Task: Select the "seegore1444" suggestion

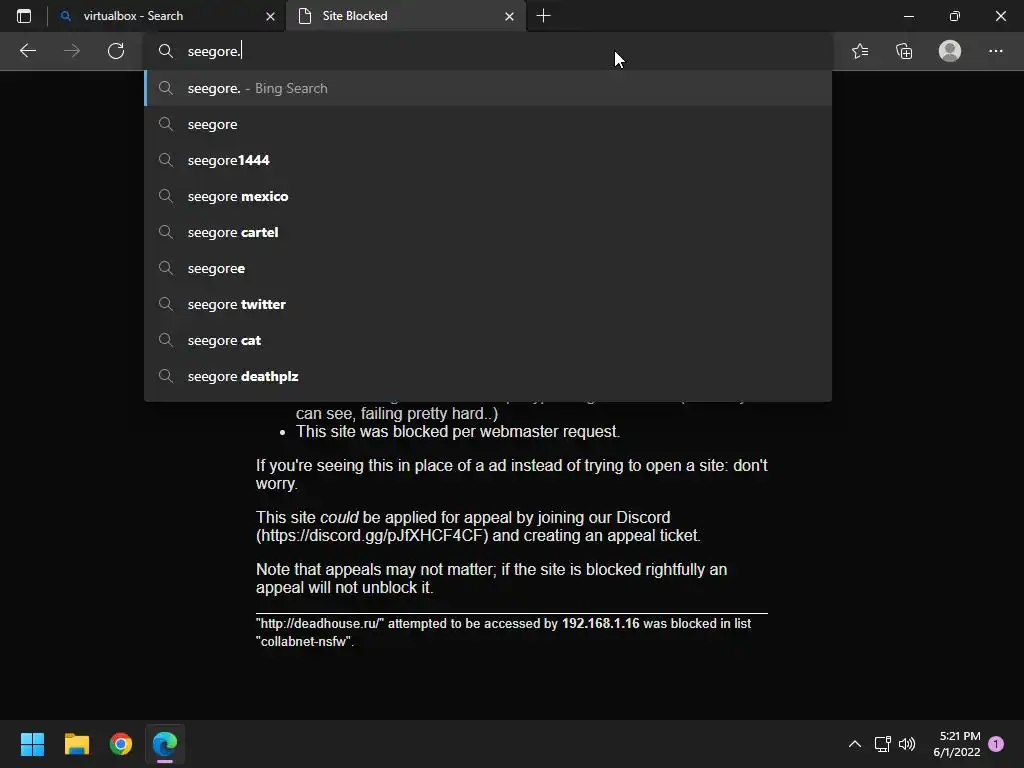Action: click(488, 160)
